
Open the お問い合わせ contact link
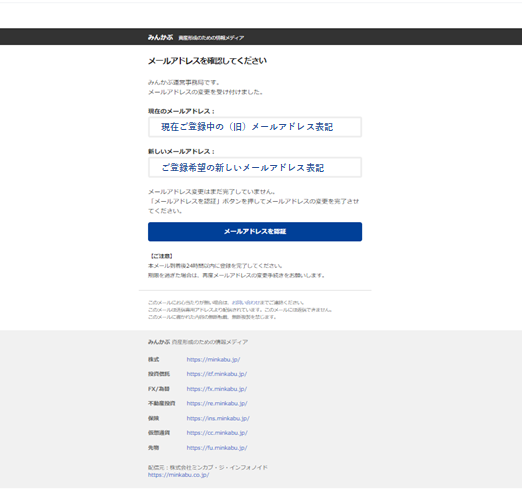245,303
